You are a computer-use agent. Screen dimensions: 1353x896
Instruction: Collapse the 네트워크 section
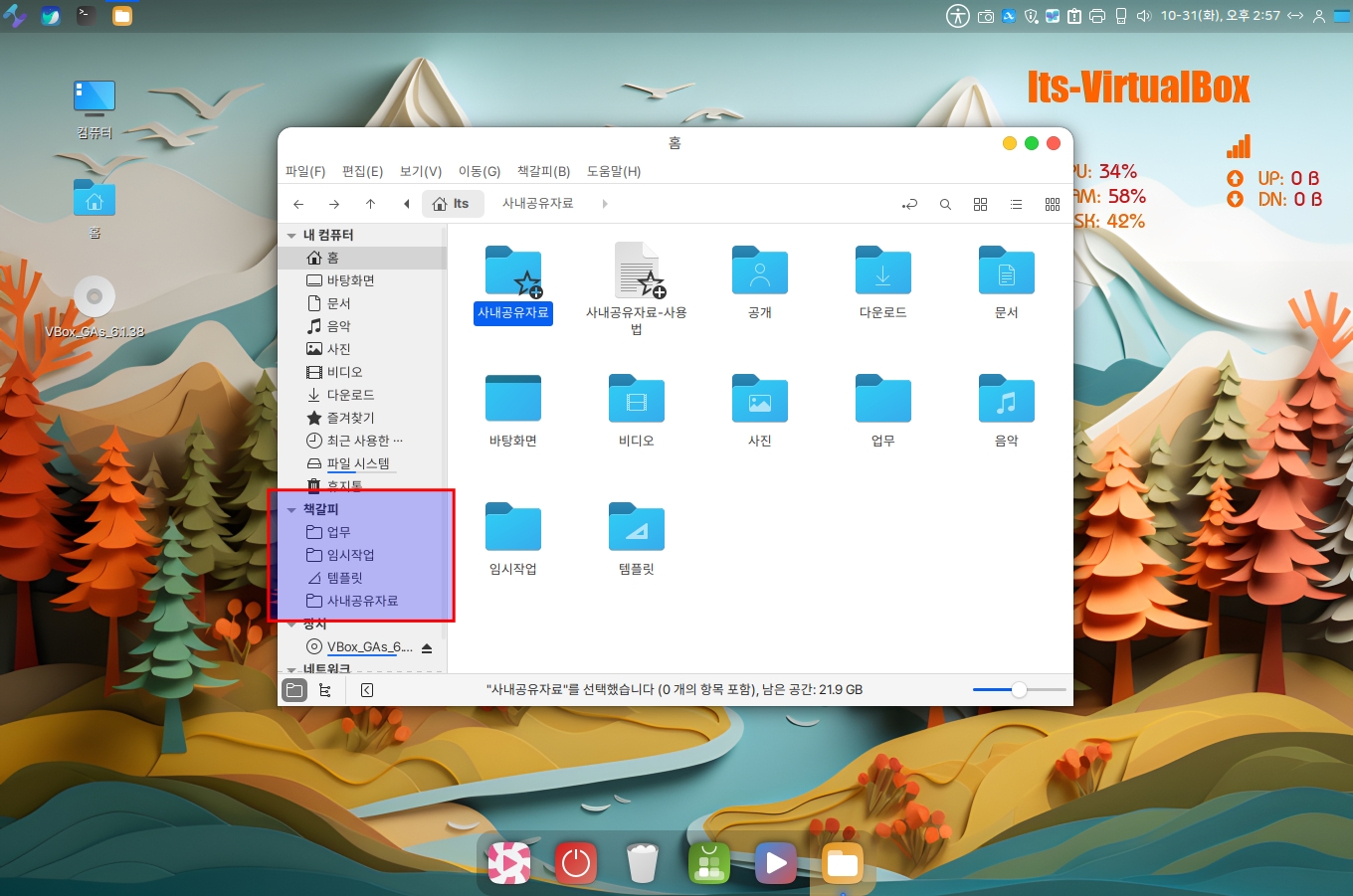click(x=291, y=669)
